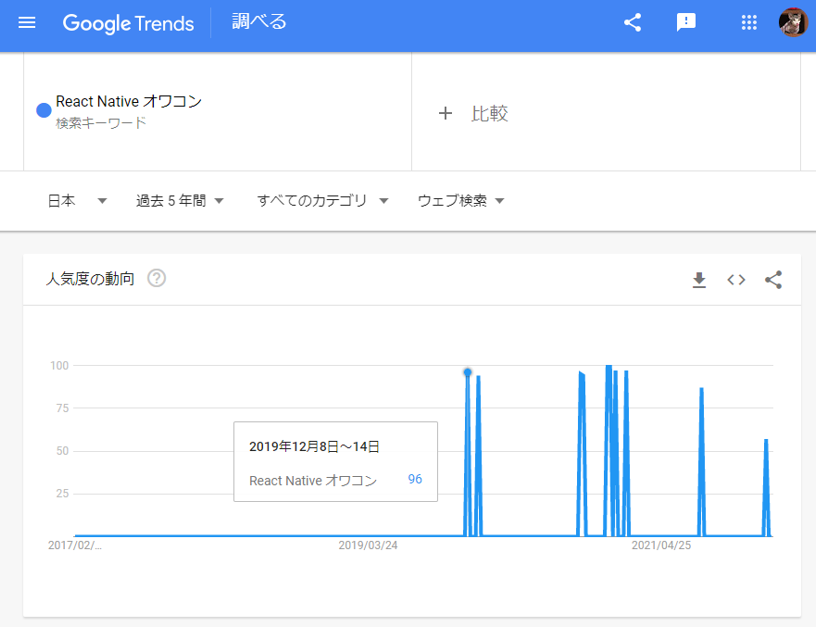Open the hamburger main menu
The height and width of the screenshot is (627, 816).
click(x=27, y=23)
